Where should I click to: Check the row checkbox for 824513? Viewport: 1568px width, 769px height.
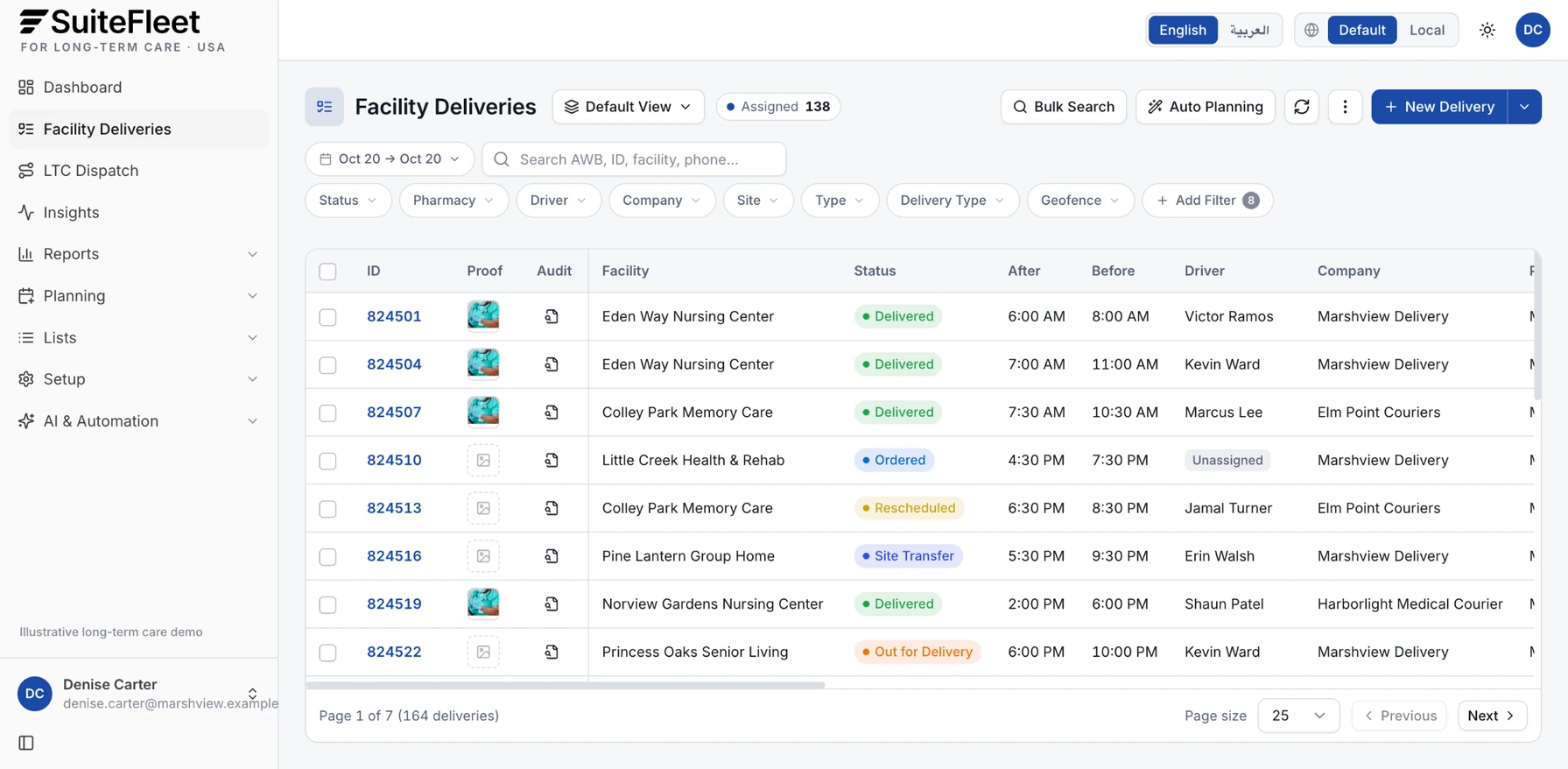click(x=327, y=509)
